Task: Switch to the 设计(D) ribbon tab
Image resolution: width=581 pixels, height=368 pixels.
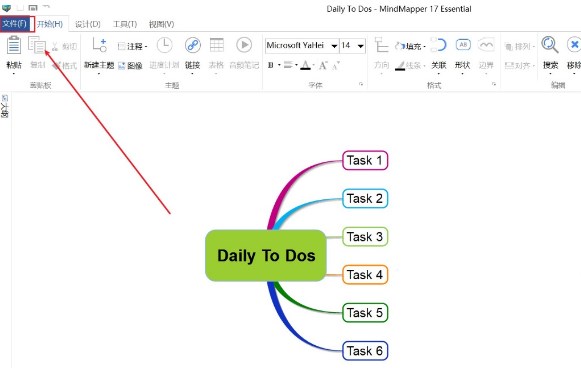Action: tap(88, 24)
